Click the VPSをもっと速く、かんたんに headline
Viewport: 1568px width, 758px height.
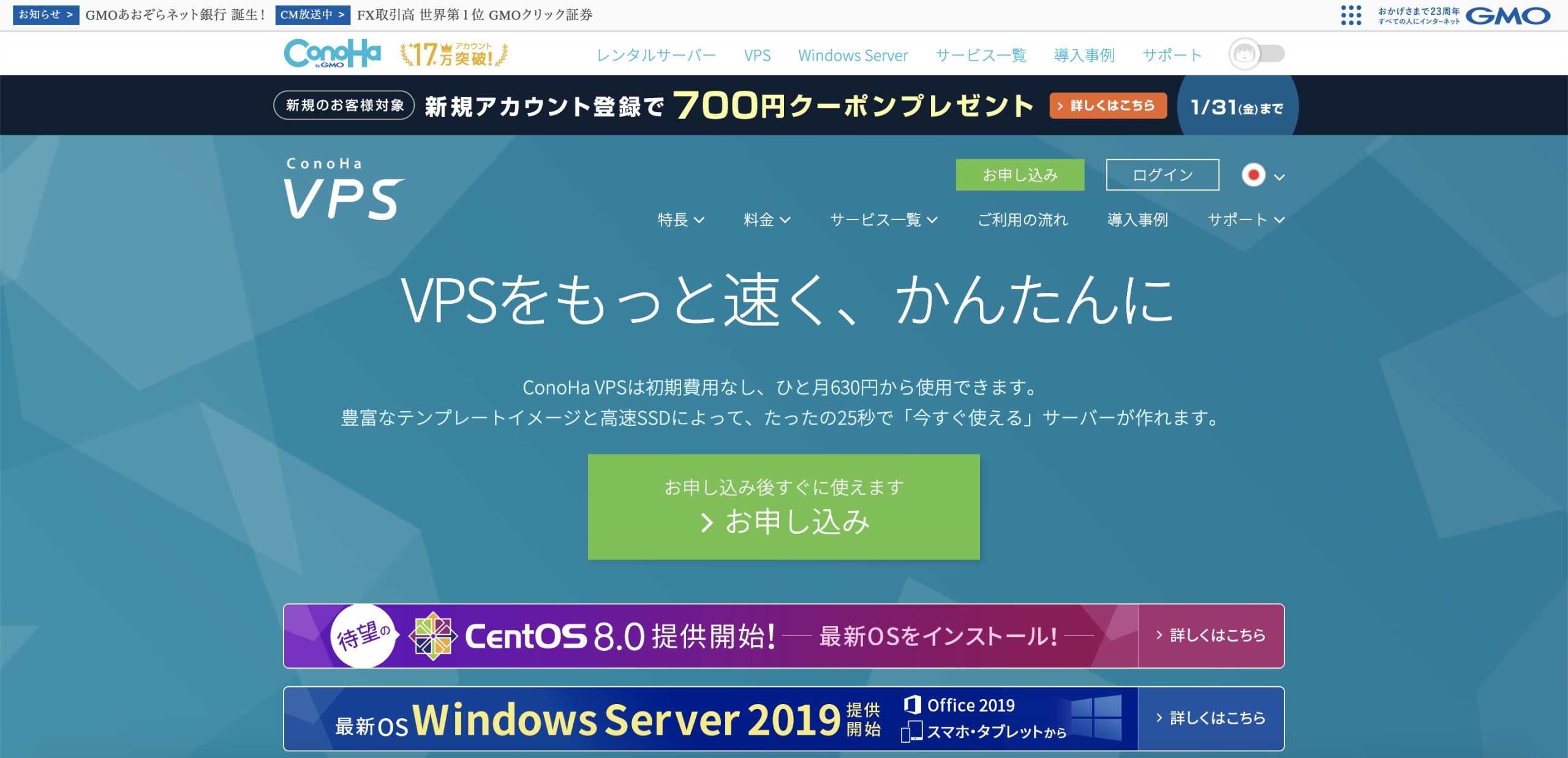coord(786,300)
